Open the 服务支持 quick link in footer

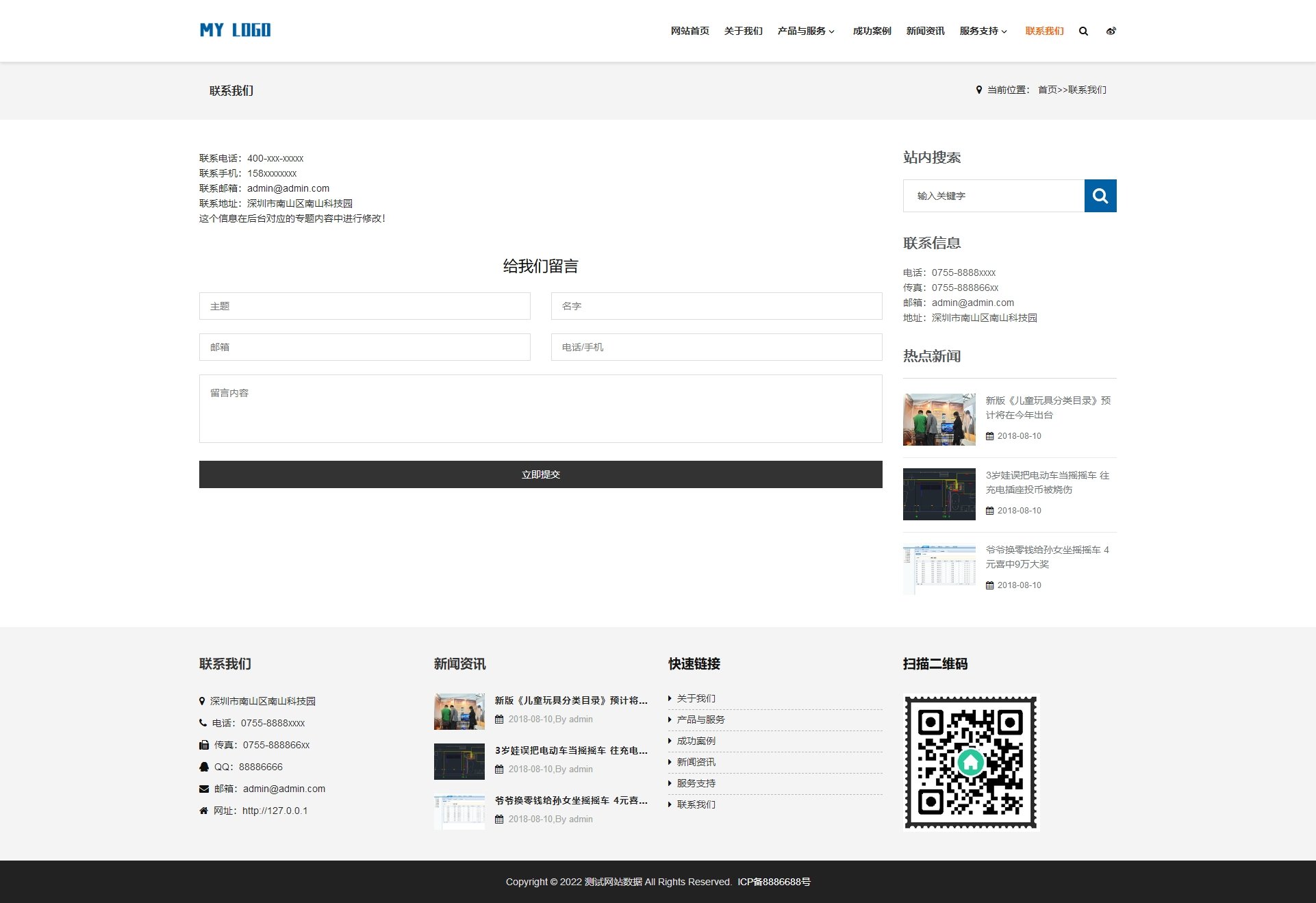pyautogui.click(x=696, y=783)
